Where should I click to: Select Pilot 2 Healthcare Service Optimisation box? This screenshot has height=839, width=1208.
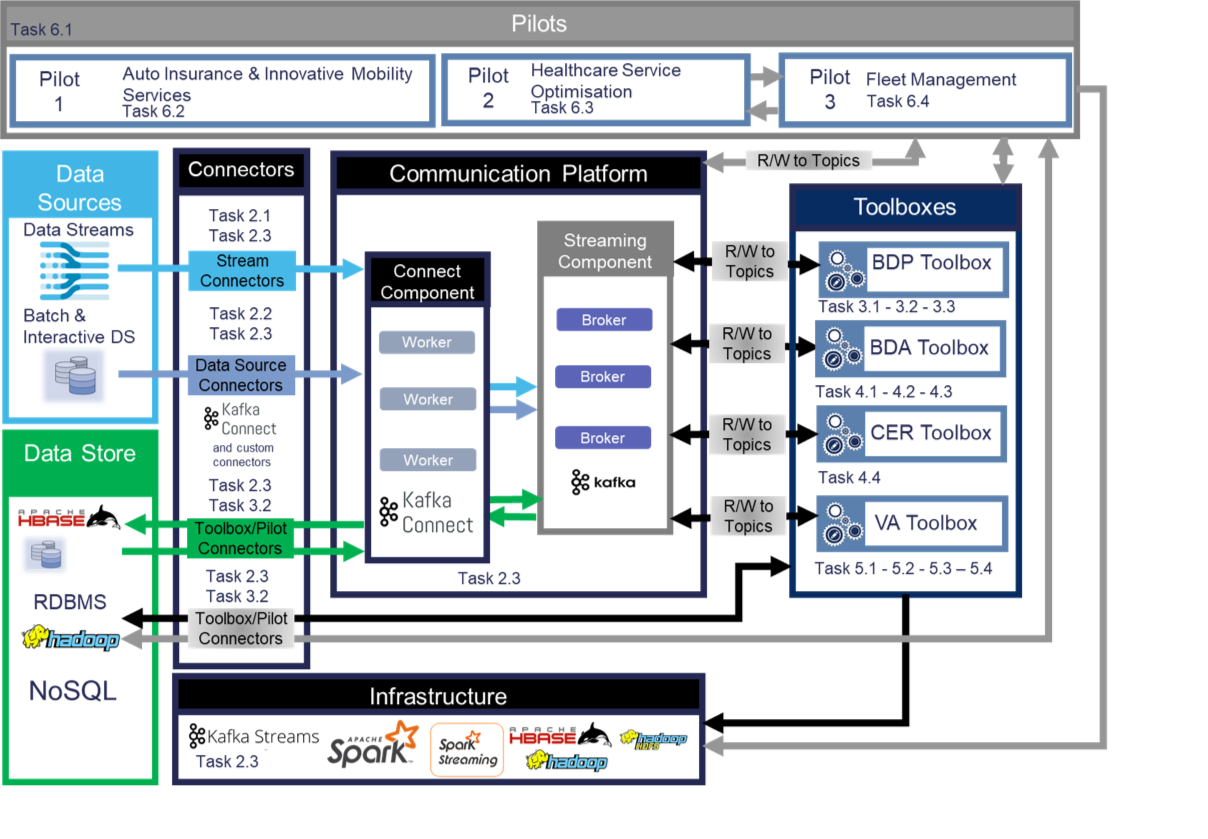[x=595, y=90]
